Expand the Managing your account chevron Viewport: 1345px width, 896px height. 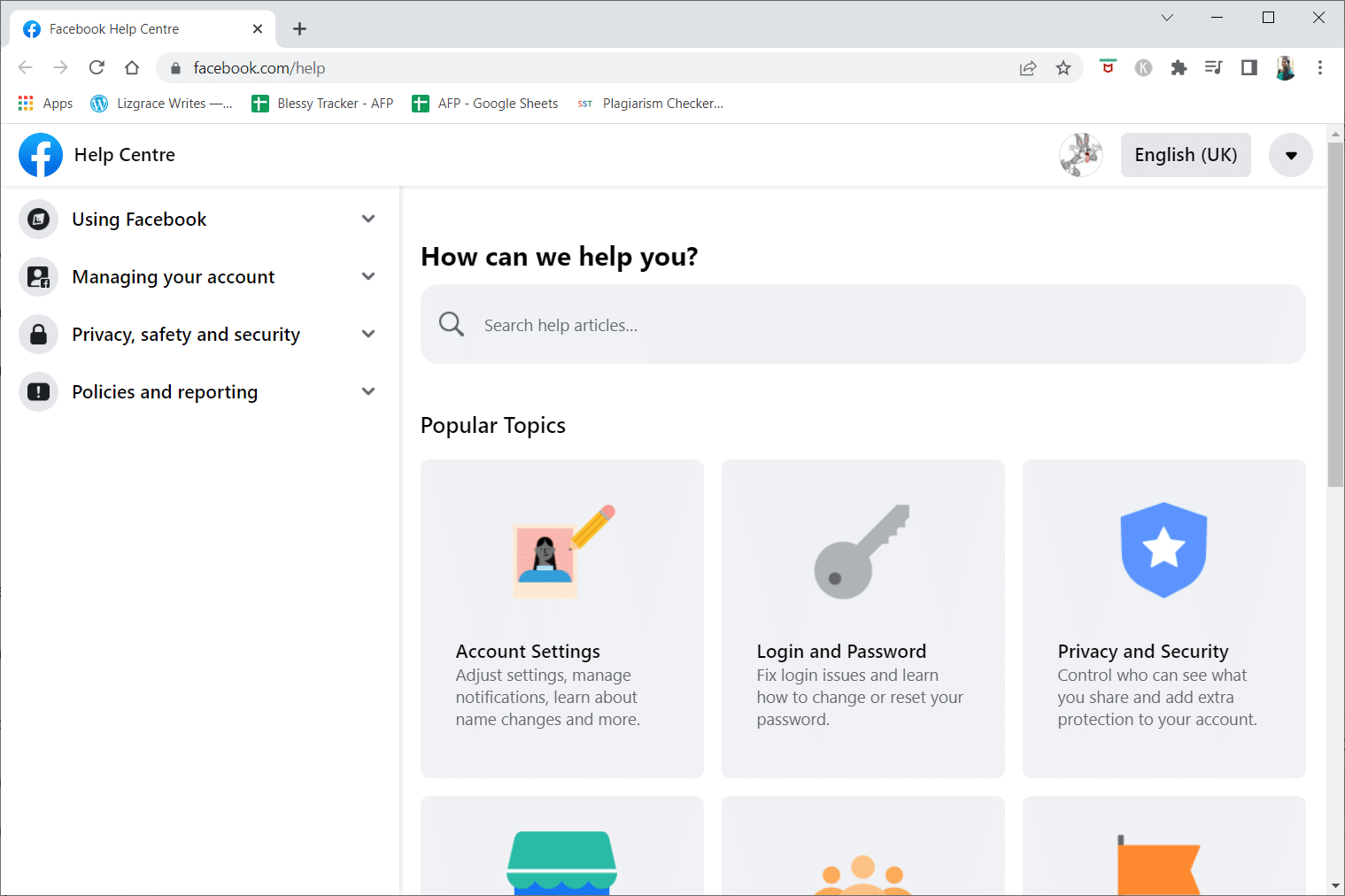coord(368,276)
